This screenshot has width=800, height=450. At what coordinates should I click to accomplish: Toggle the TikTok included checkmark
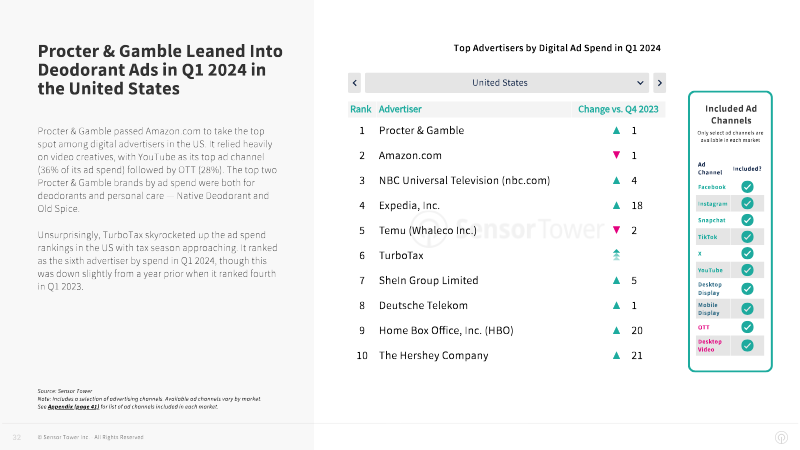(x=747, y=237)
